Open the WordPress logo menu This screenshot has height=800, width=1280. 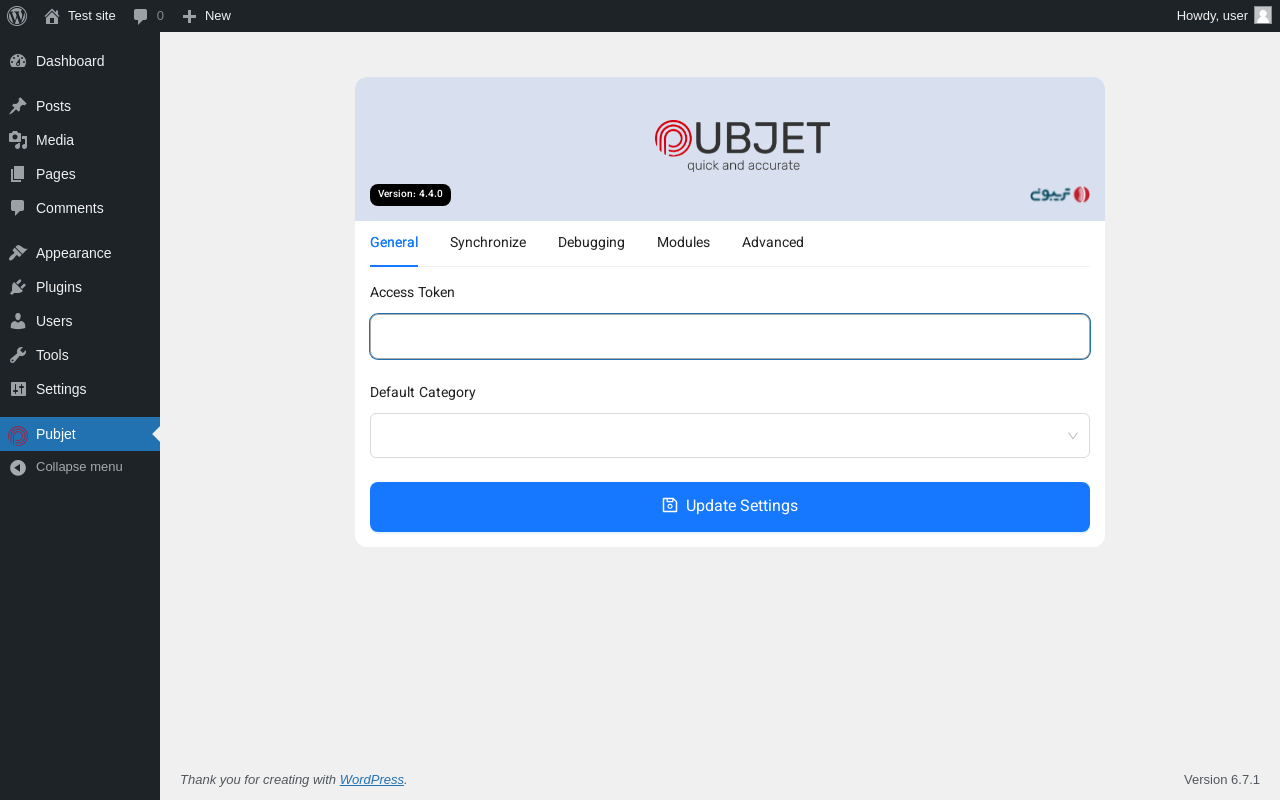[17, 16]
